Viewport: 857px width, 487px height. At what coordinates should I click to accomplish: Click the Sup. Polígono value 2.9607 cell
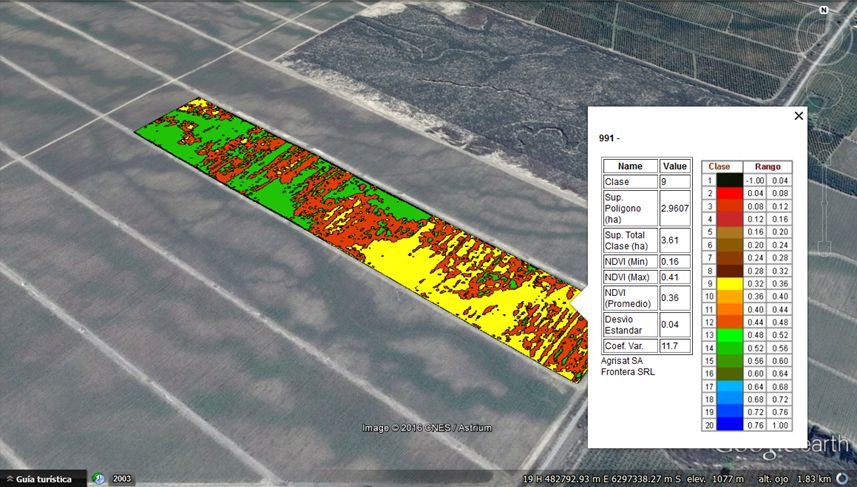point(671,206)
